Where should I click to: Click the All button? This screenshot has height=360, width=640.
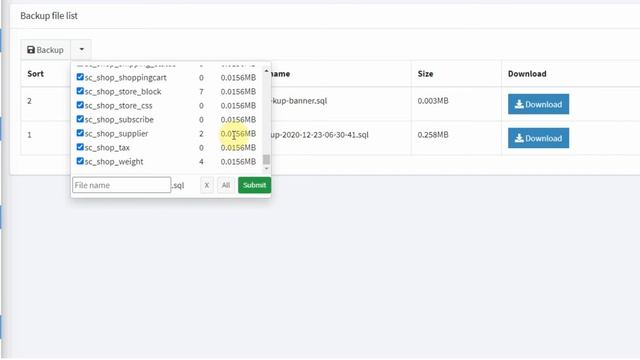[226, 185]
